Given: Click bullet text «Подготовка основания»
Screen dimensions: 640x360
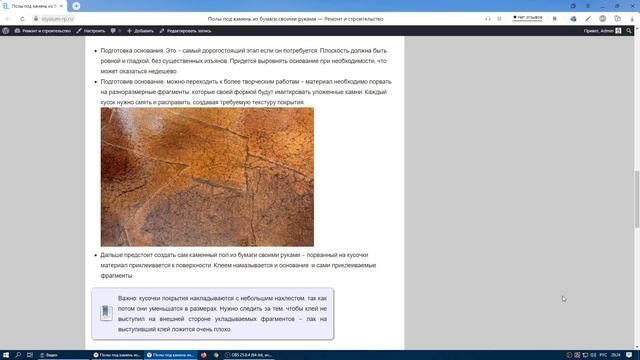Looking at the screenshot, I should pos(244,61).
